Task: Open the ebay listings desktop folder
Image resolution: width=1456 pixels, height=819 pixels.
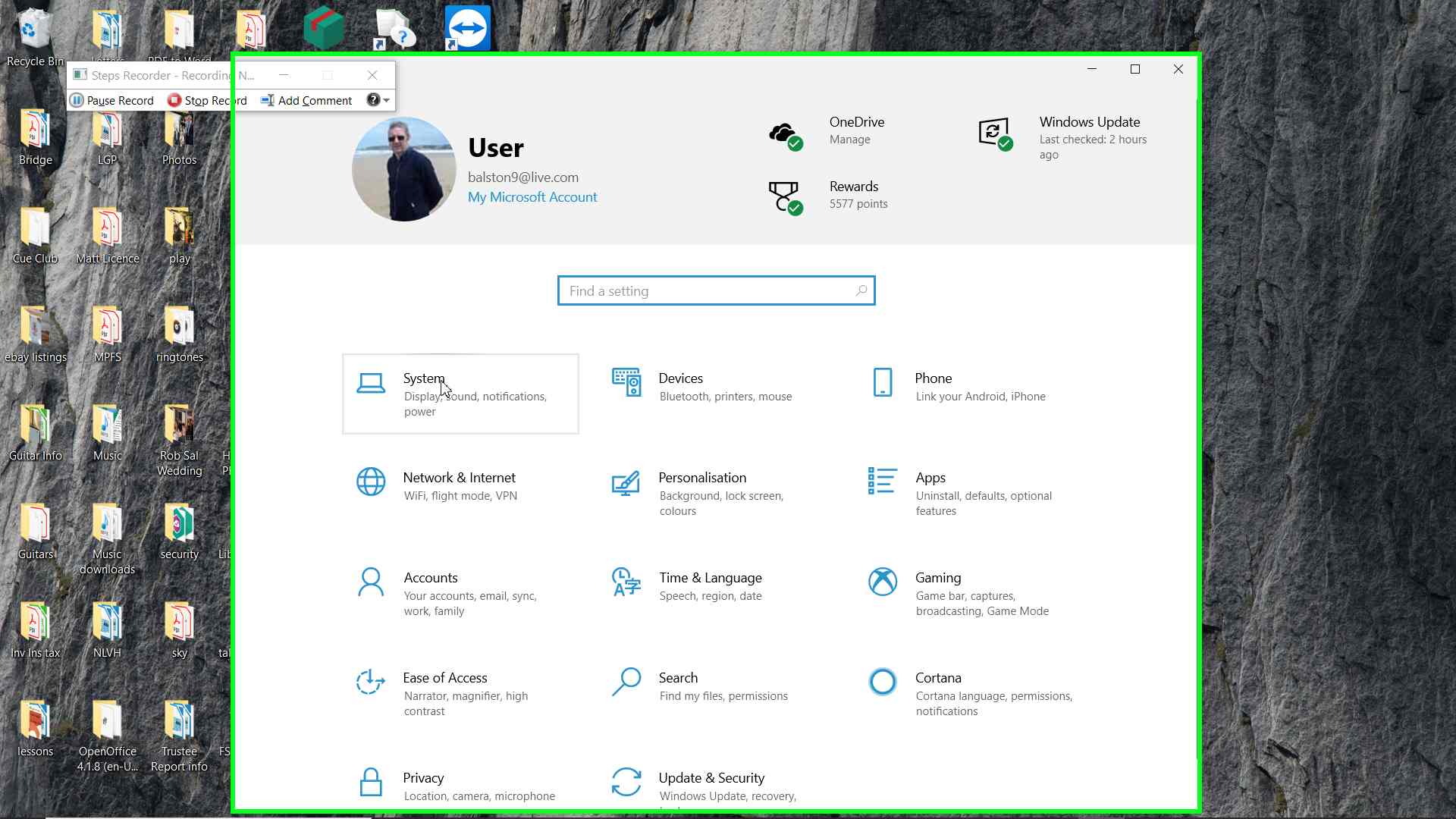Action: tap(35, 334)
